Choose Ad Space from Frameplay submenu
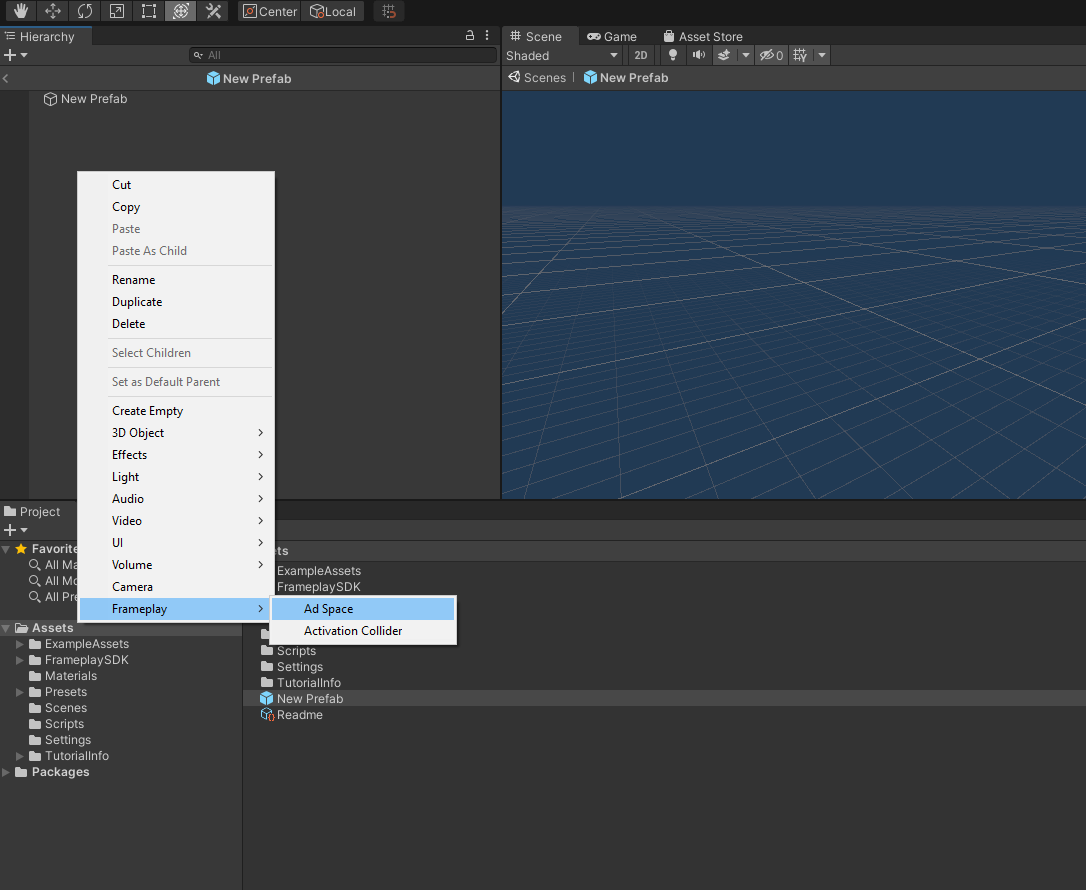Viewport: 1086px width, 892px height. (363, 609)
